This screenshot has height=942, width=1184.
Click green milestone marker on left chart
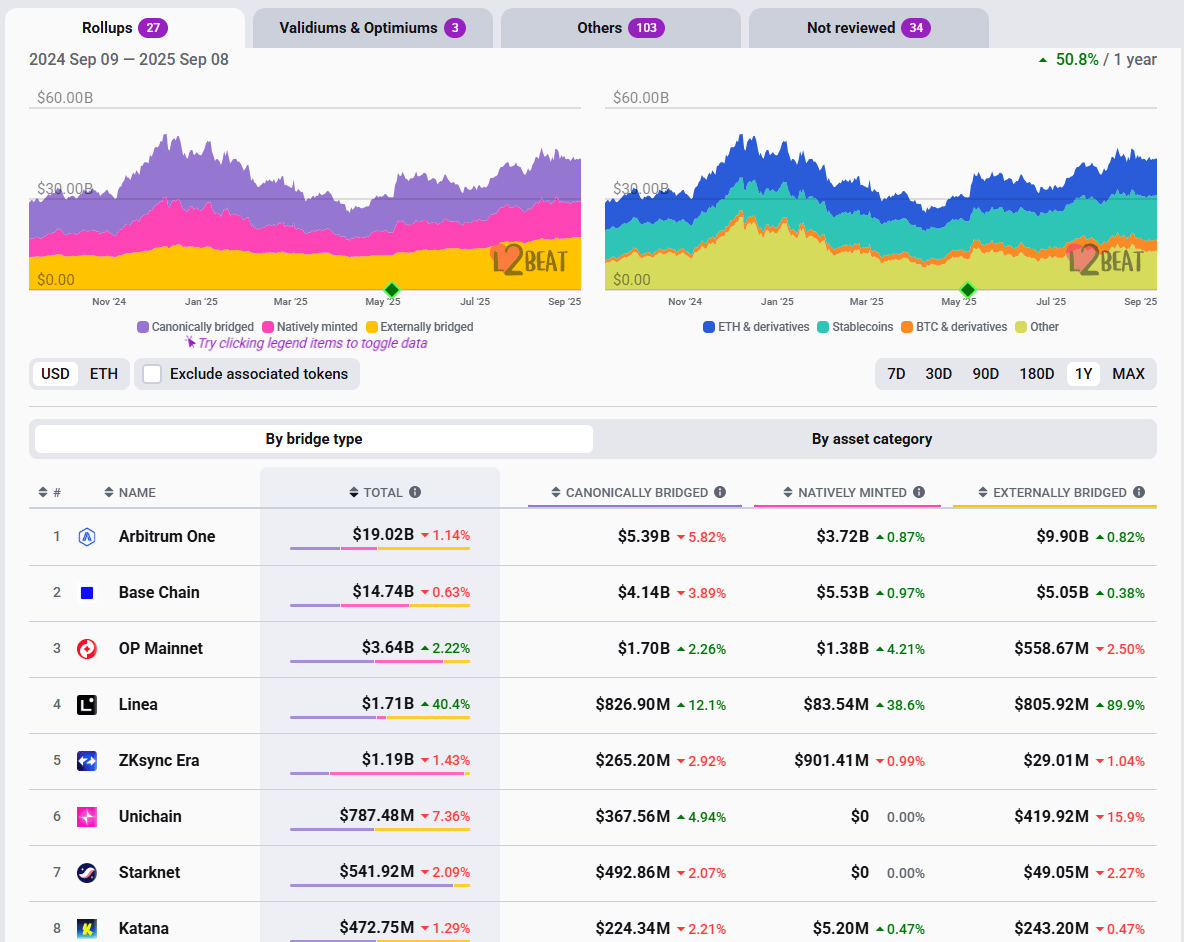(392, 290)
